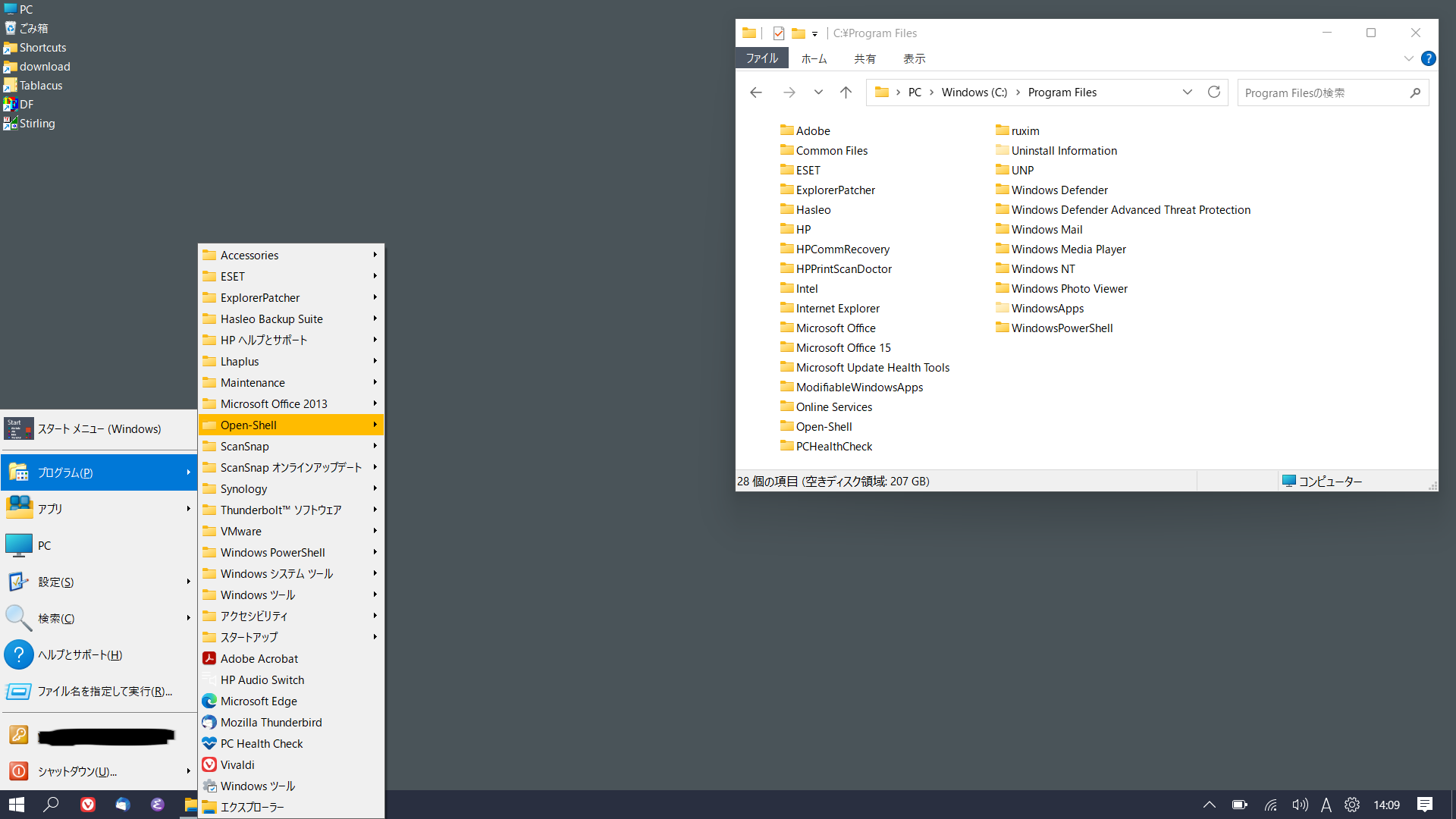1456x819 pixels.
Task: Open the recent locations dropdown arrow
Action: [818, 93]
